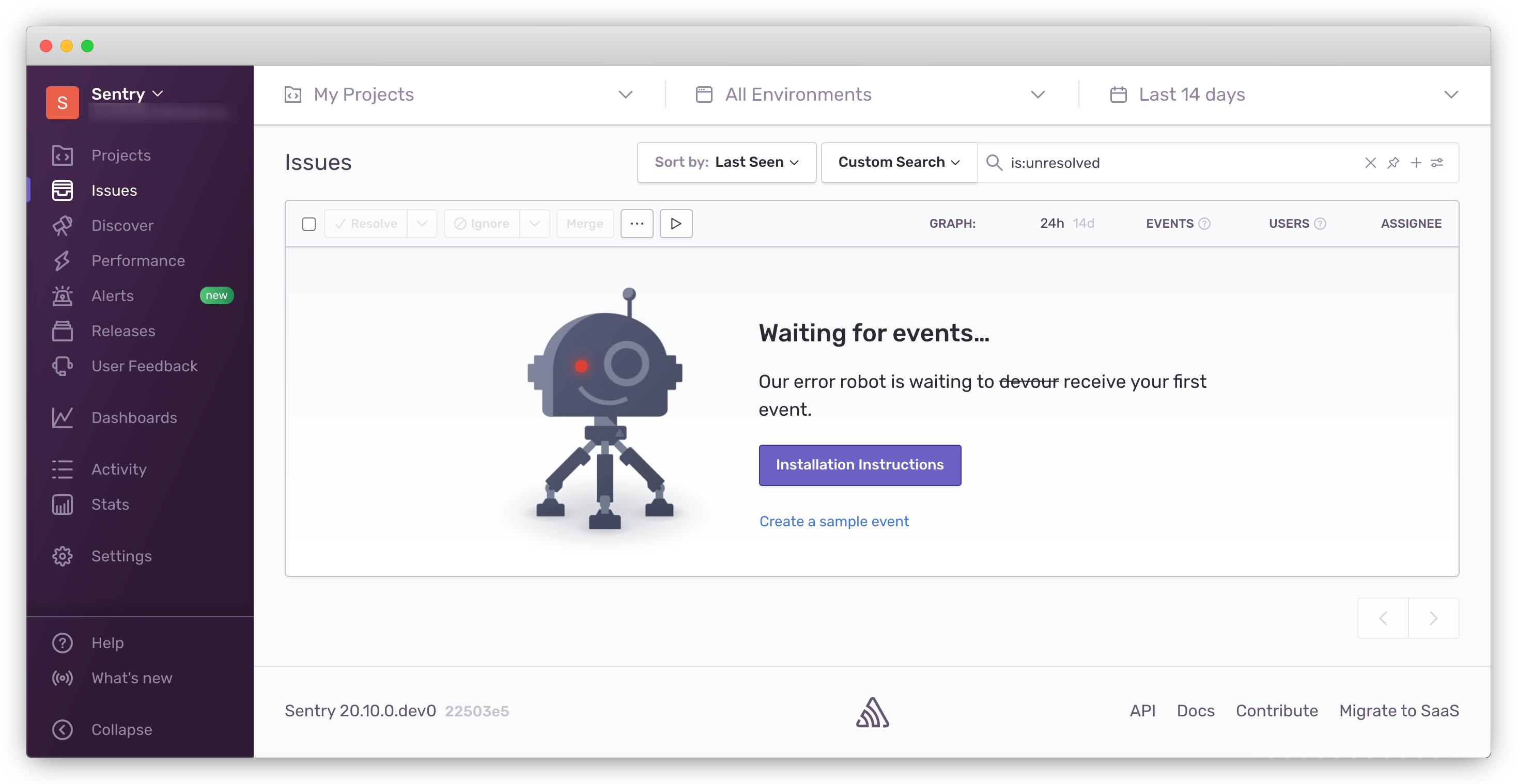Image resolution: width=1517 pixels, height=784 pixels.
Task: Open the search builder sliders icon
Action: (x=1437, y=163)
